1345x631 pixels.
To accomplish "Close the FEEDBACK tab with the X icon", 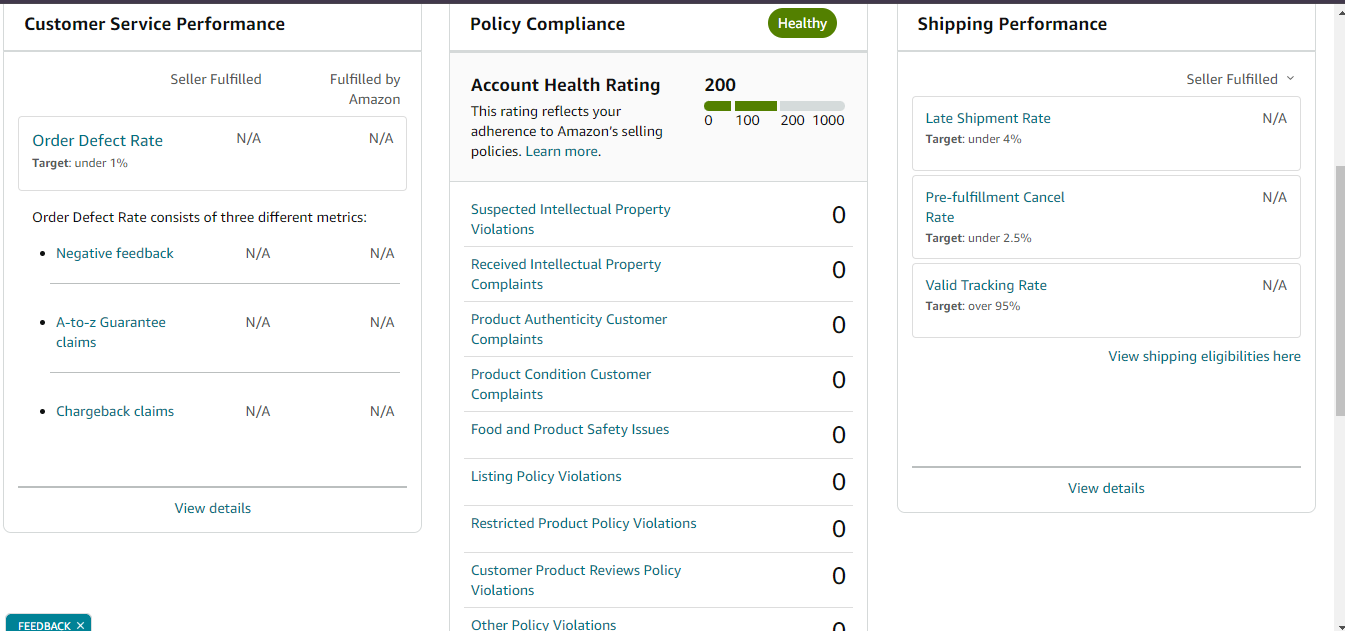I will click(x=80, y=625).
